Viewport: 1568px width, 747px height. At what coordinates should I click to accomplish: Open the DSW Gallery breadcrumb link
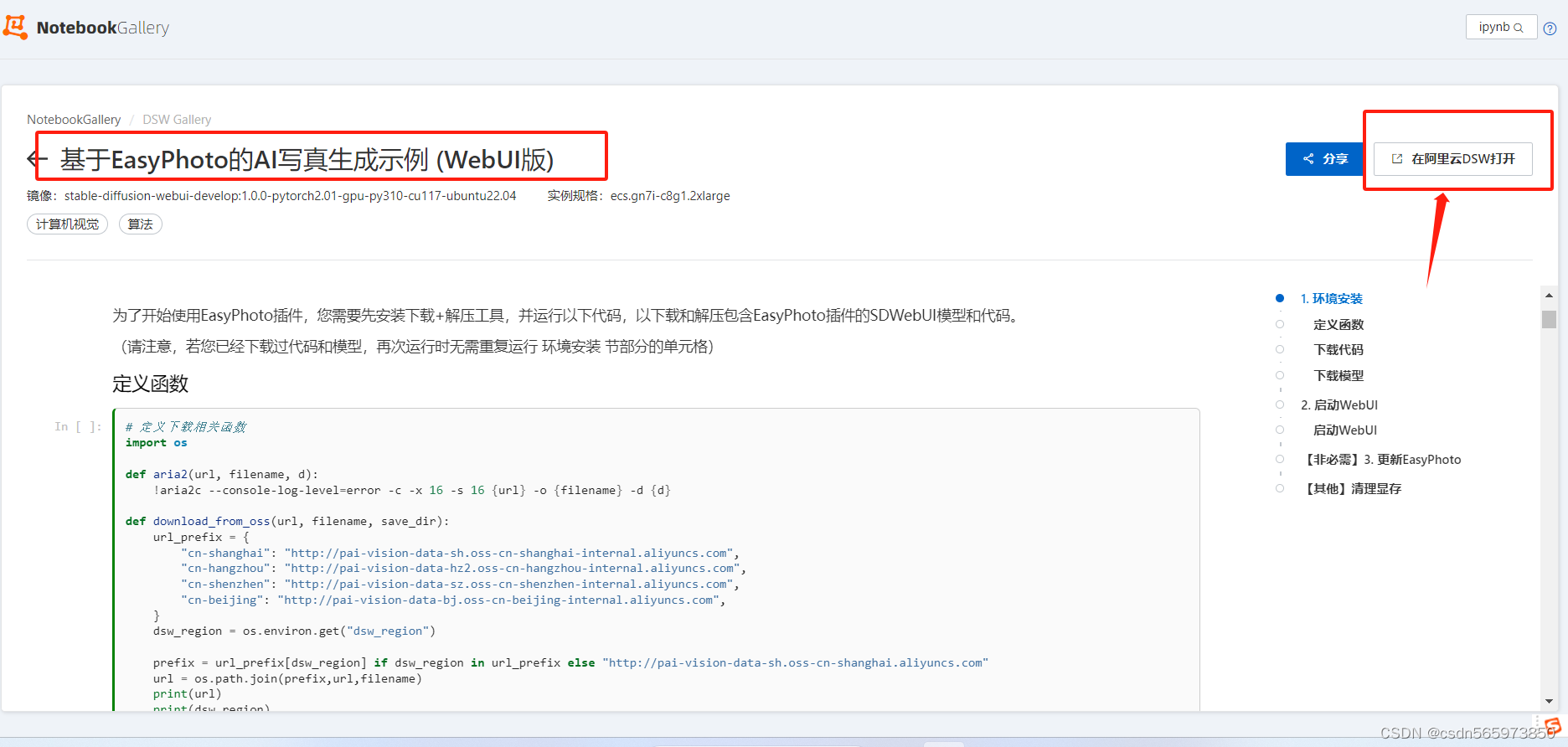pos(177,120)
